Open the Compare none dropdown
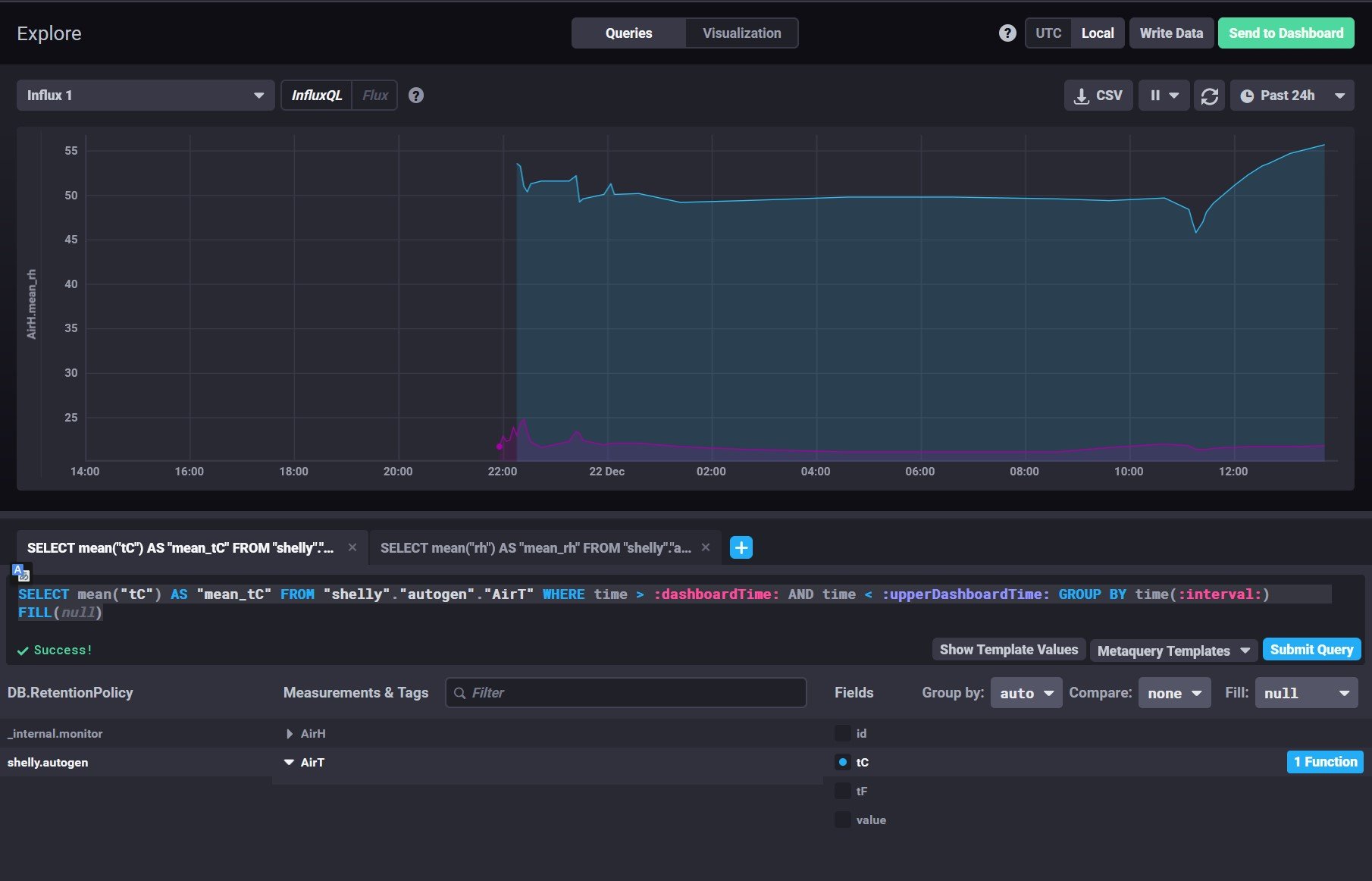 coord(1175,693)
